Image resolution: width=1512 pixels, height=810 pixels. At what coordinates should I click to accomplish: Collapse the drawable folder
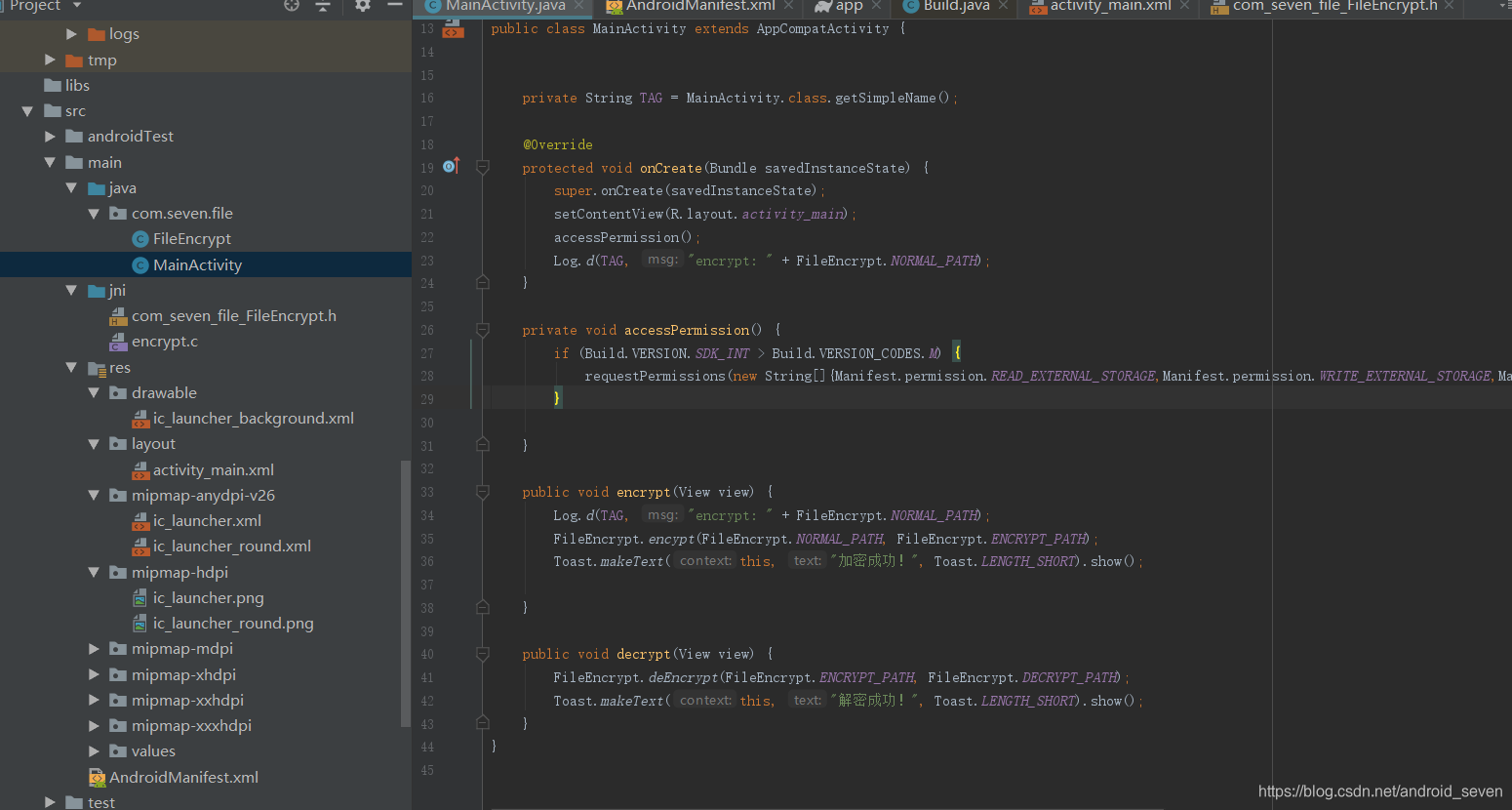(x=94, y=392)
